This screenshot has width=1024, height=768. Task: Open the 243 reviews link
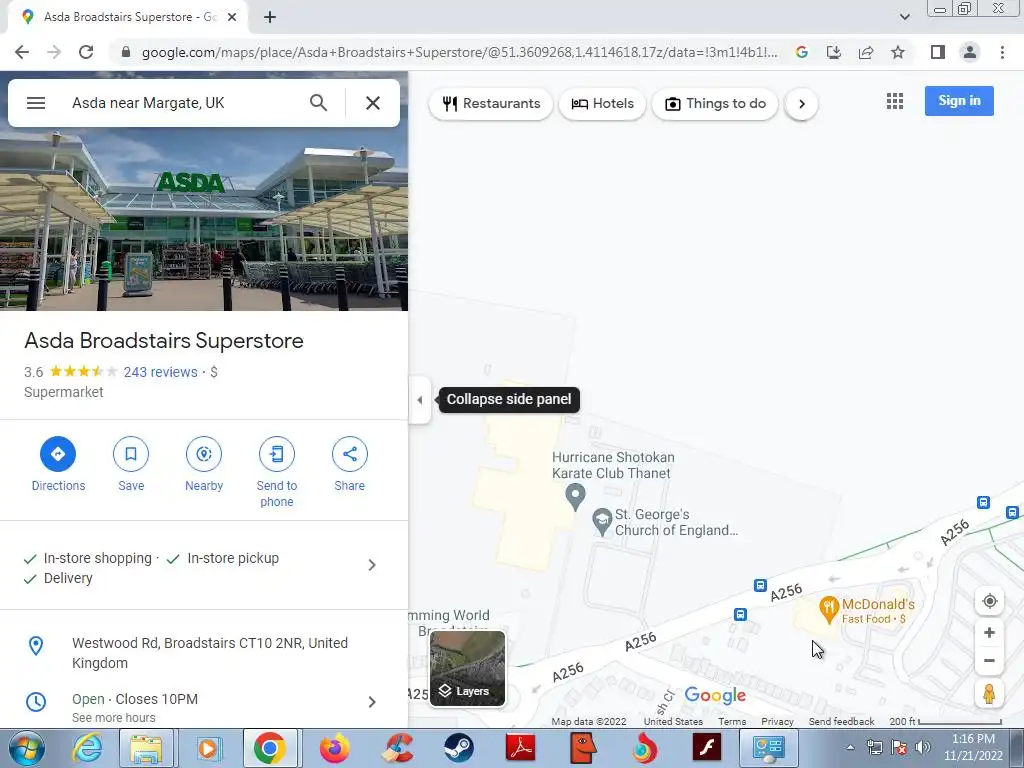[x=160, y=372]
